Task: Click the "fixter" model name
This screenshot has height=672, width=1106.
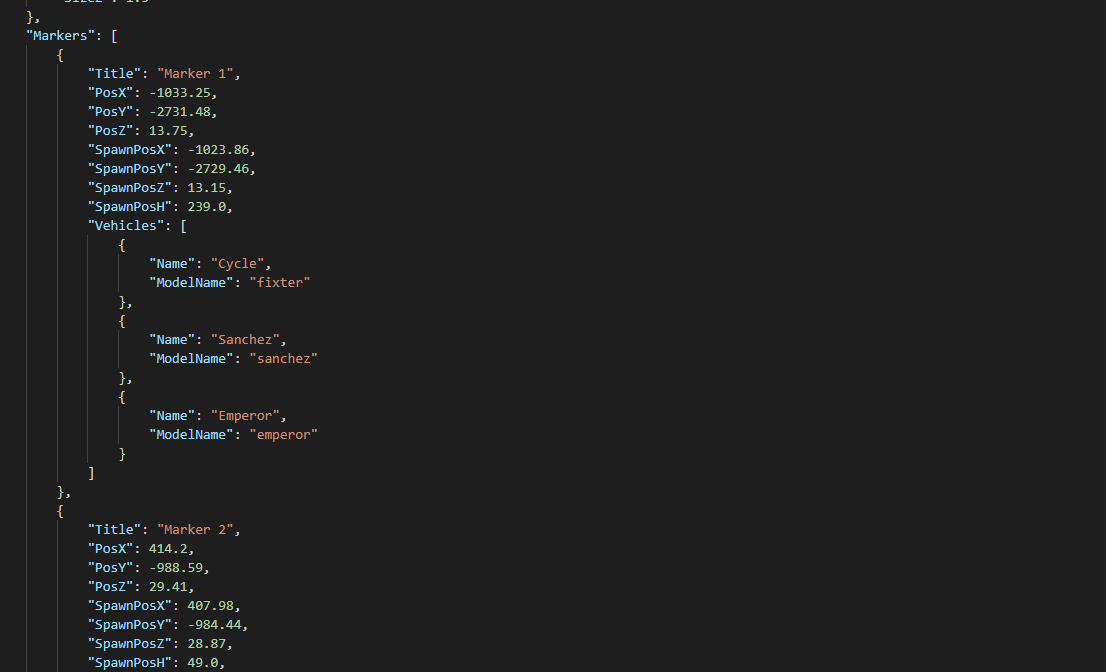Action: coord(279,282)
